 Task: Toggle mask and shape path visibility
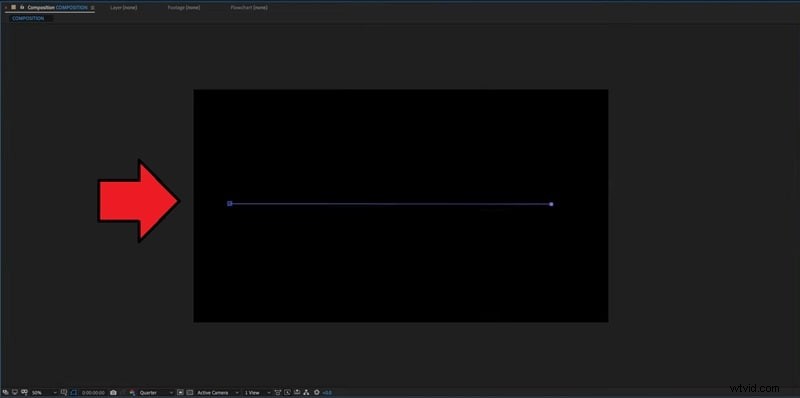coord(73,392)
